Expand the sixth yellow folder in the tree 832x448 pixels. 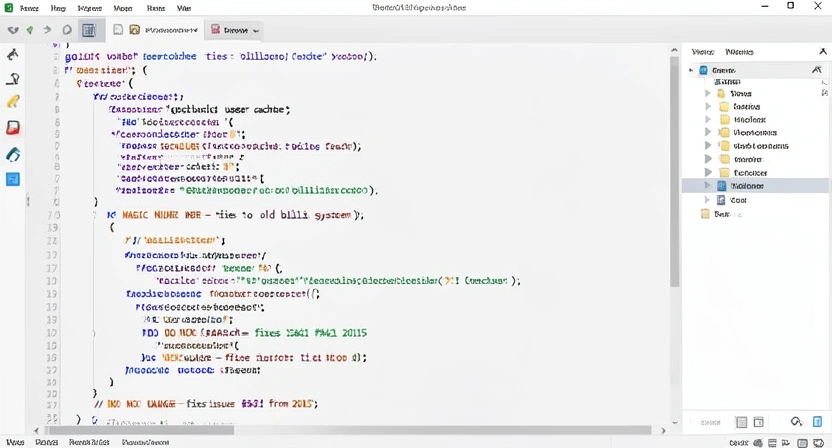point(707,159)
